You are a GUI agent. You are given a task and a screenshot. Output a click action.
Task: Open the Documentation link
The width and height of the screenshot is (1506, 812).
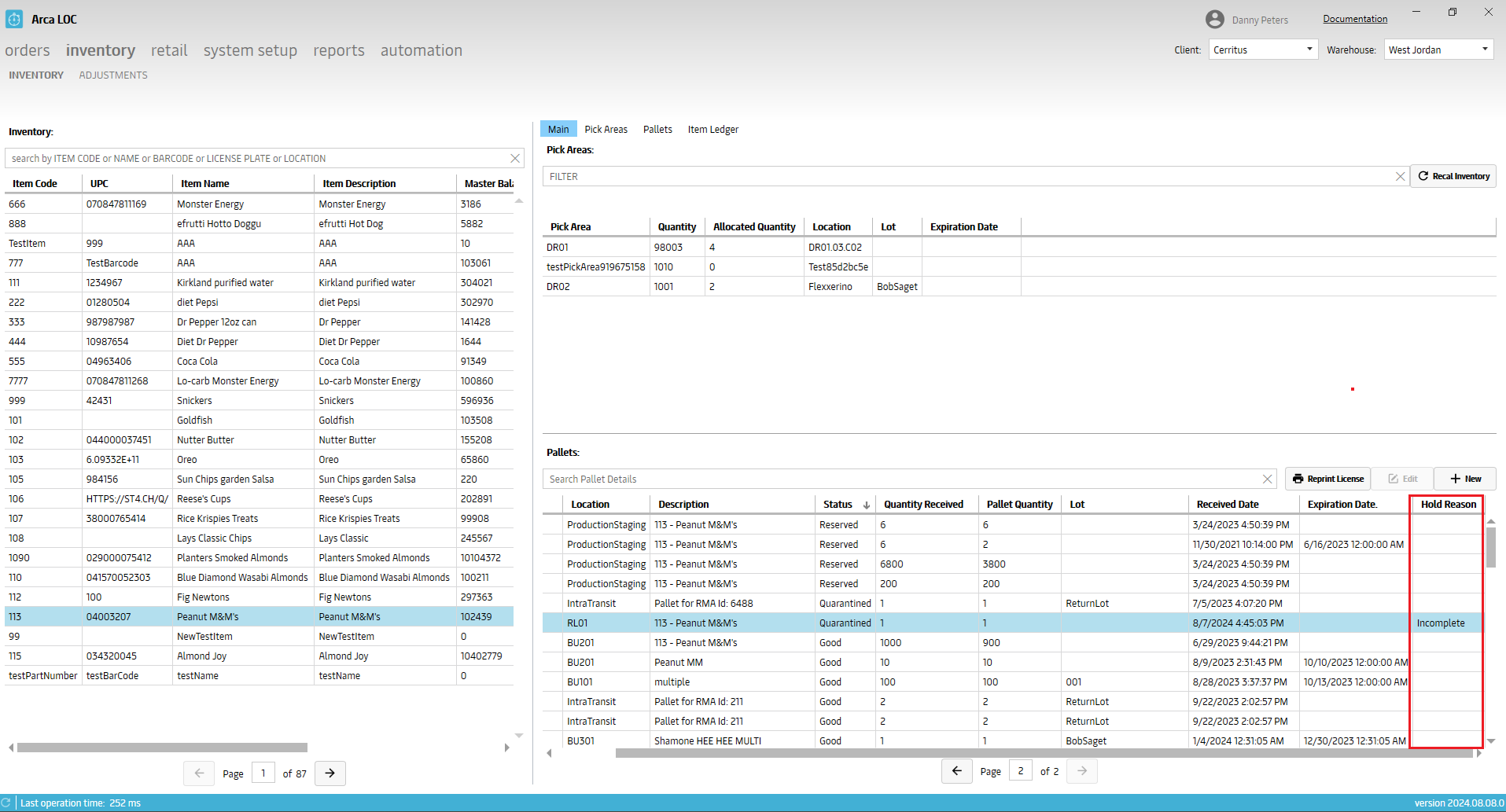coord(1355,19)
